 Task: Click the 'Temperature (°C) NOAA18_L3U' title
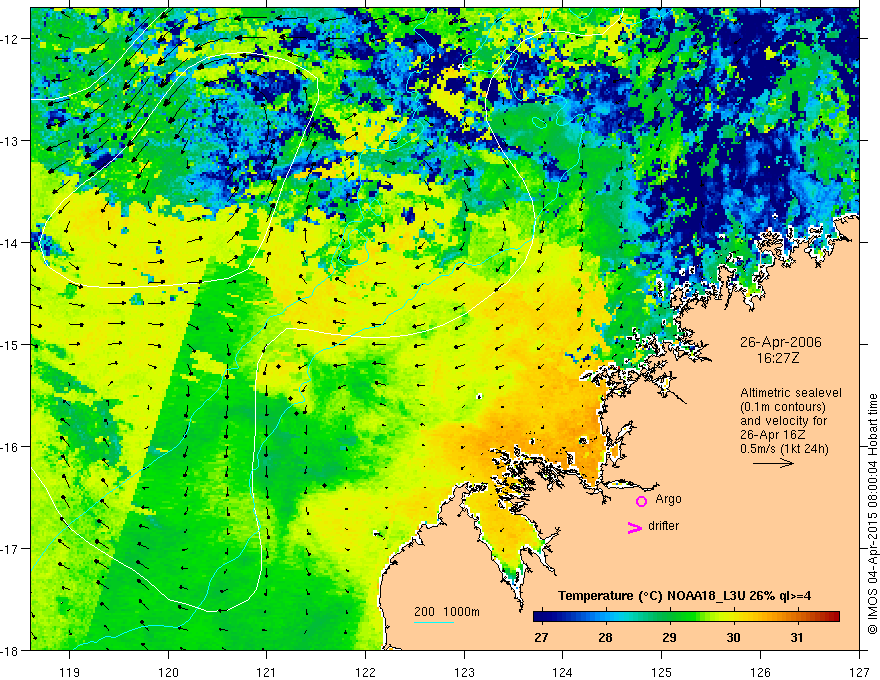click(x=684, y=596)
